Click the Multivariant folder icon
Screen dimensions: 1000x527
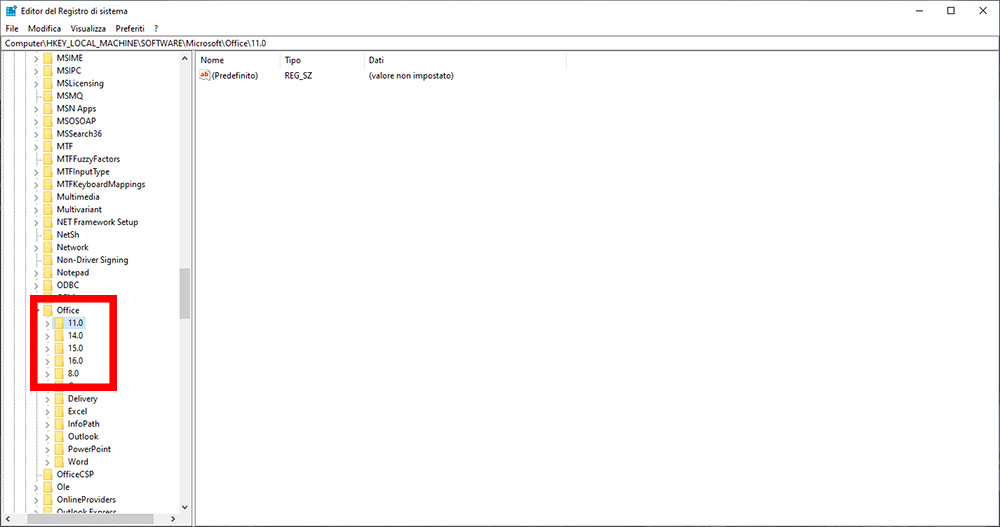tap(48, 209)
